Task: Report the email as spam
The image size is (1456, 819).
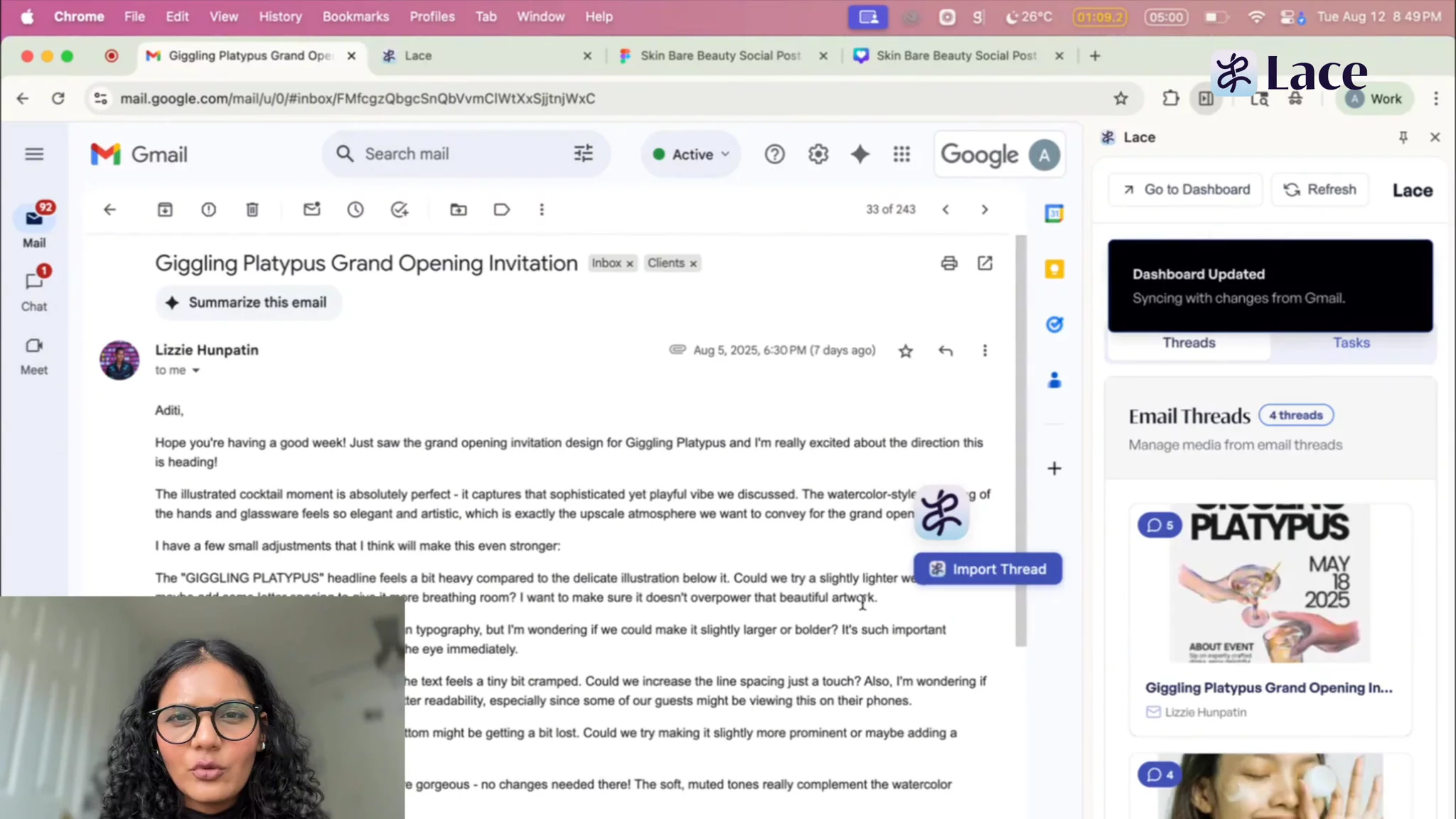Action: 208,210
